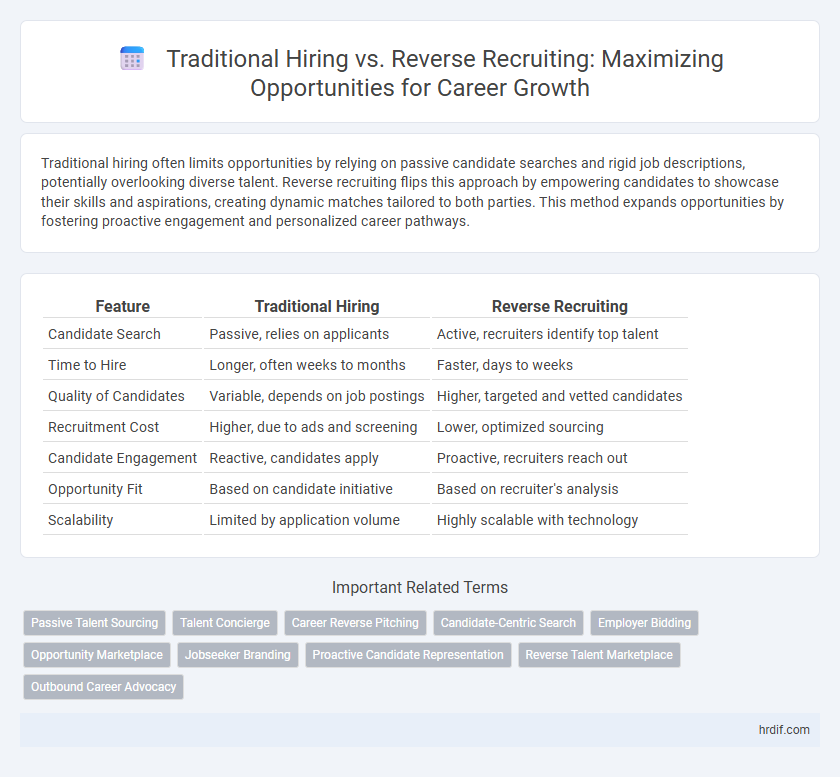Click the Employer Bidding tag
This screenshot has width=840, height=777.
pyautogui.click(x=644, y=623)
